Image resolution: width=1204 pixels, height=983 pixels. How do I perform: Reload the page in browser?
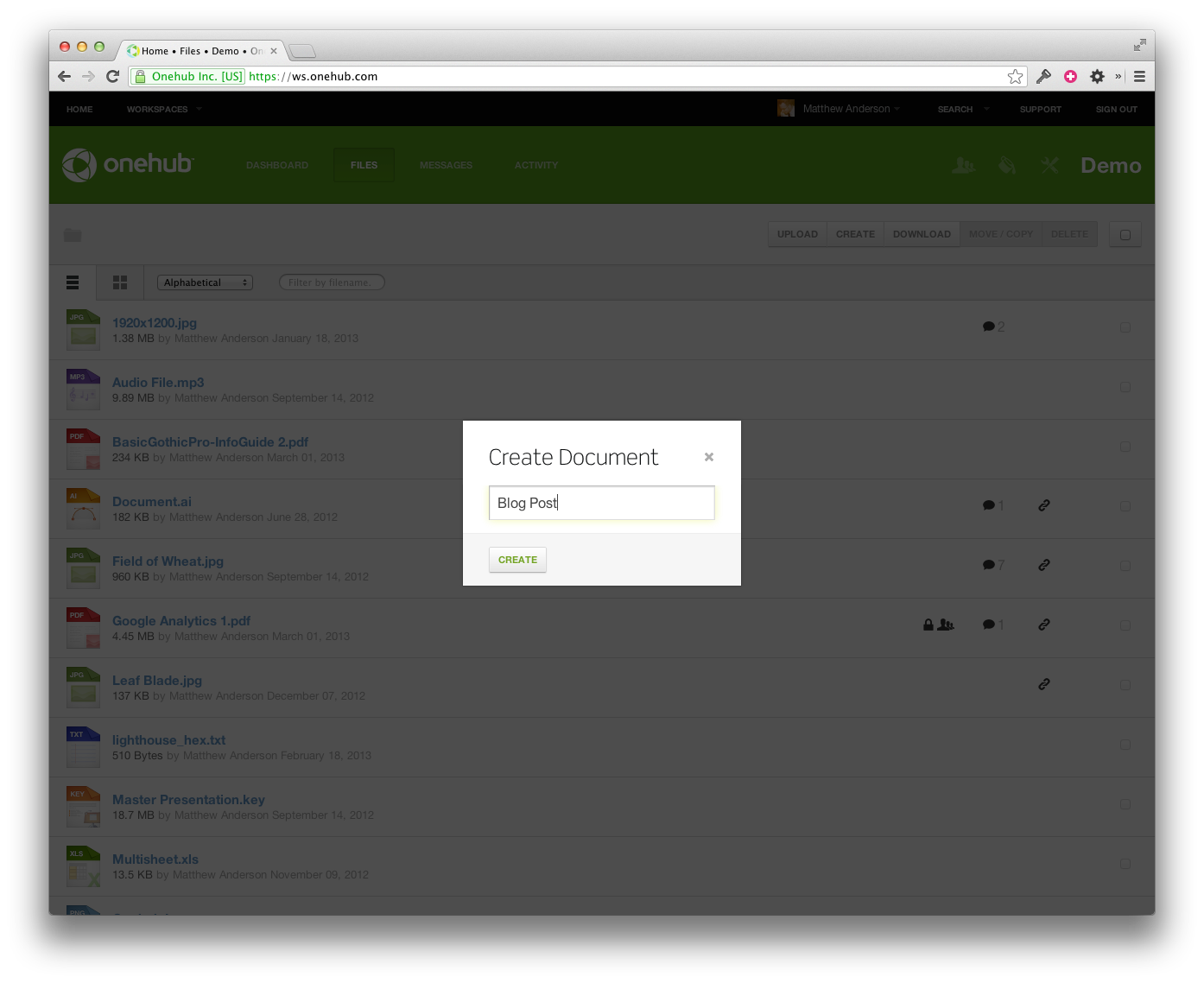coord(112,77)
